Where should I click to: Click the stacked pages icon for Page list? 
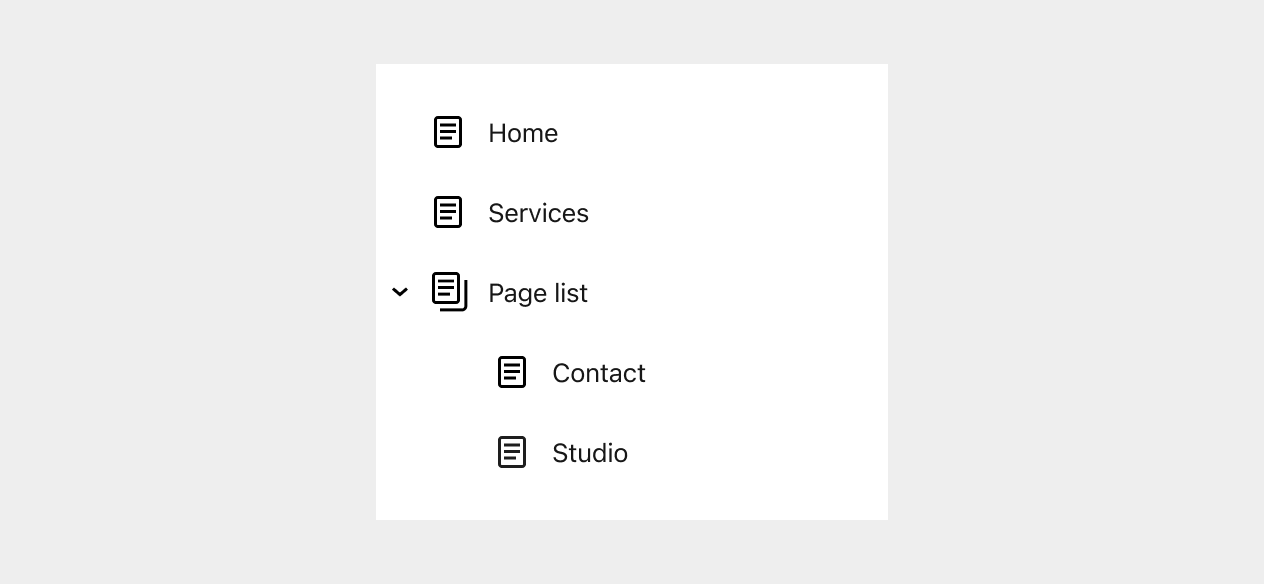click(x=450, y=291)
